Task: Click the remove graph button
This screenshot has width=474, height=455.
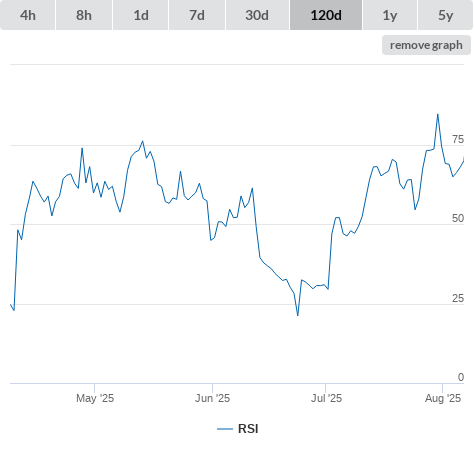Action: coord(426,45)
